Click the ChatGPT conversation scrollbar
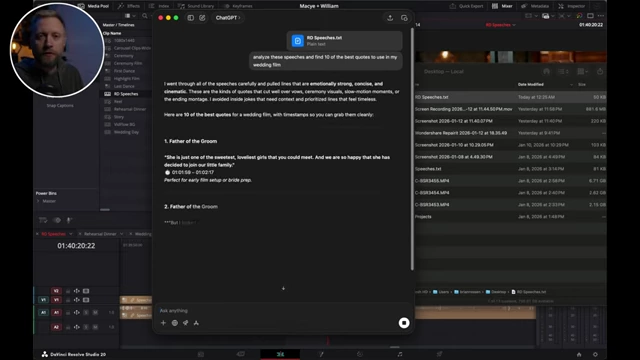 [412, 149]
